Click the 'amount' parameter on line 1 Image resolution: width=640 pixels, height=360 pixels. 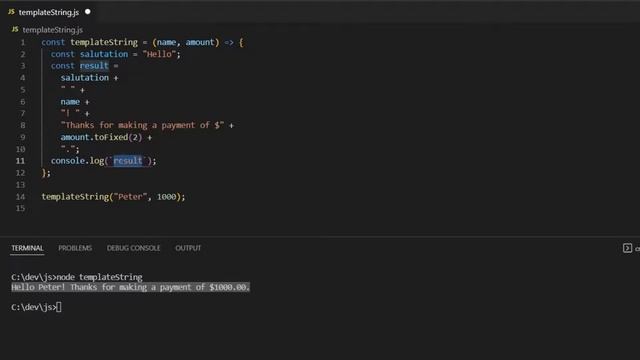pos(200,42)
